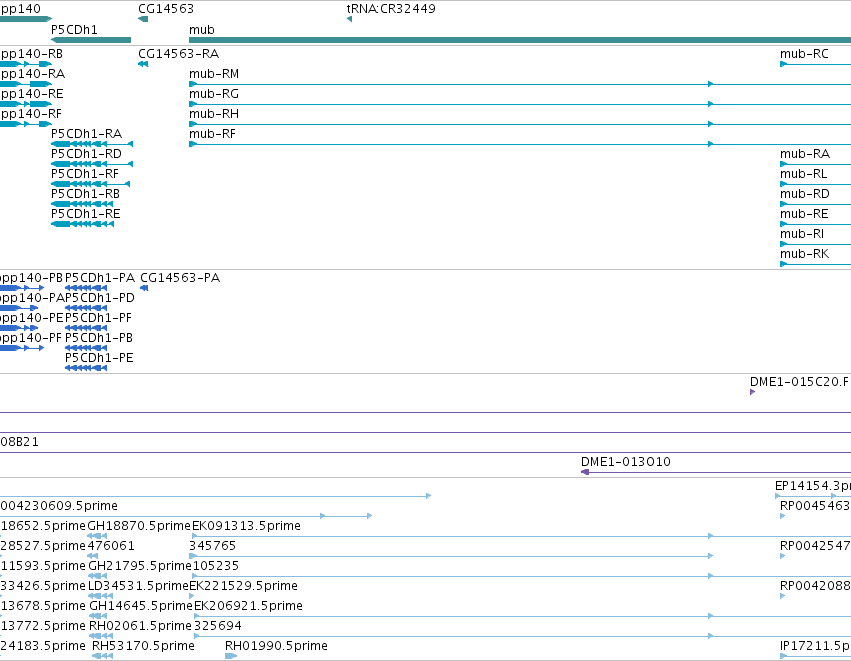Screen dimensions: 851x661
Task: Click the DME1-015C20.F feature label
Action: coord(799,382)
